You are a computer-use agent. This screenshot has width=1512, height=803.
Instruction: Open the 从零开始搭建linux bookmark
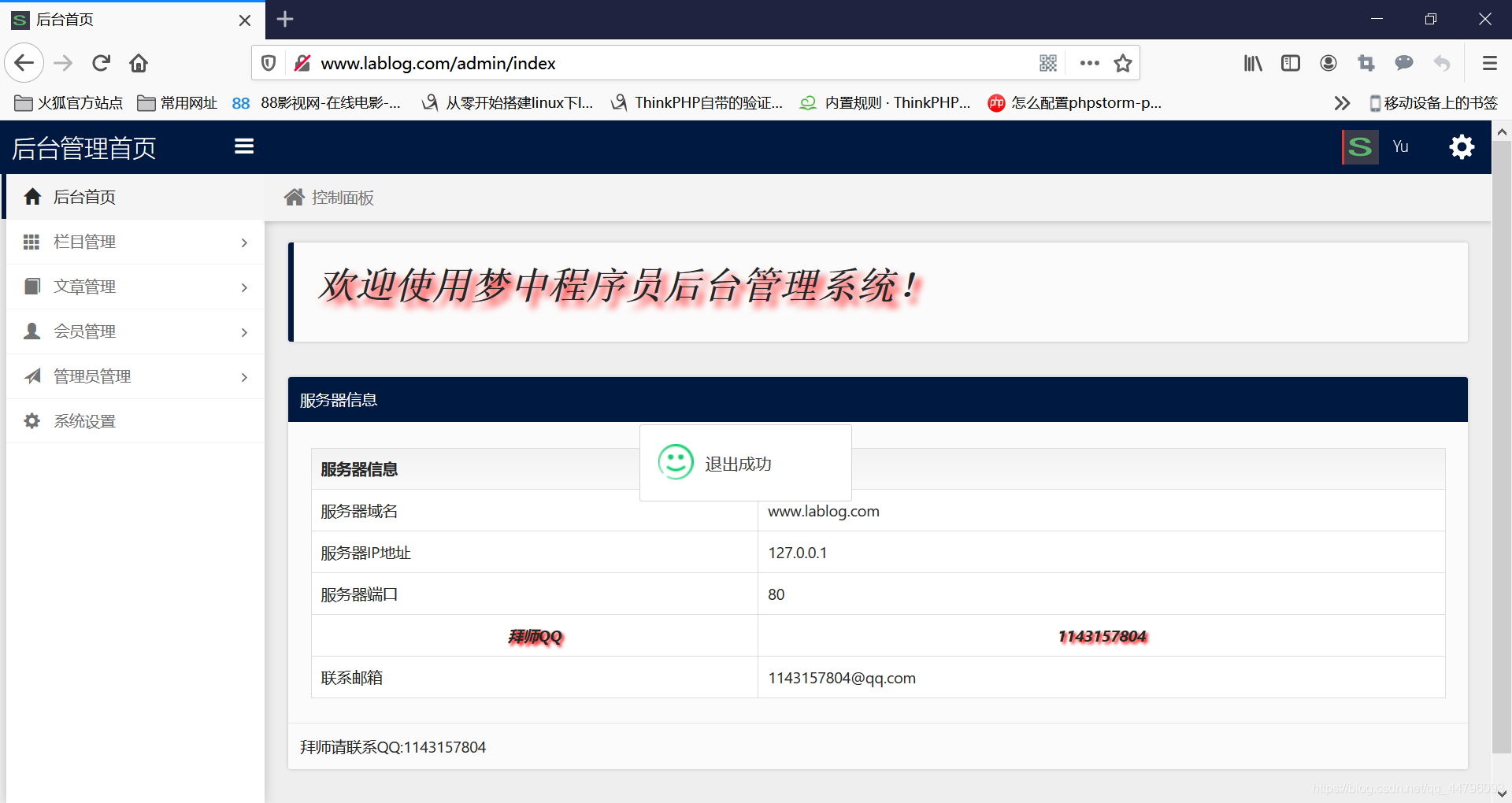(x=507, y=103)
